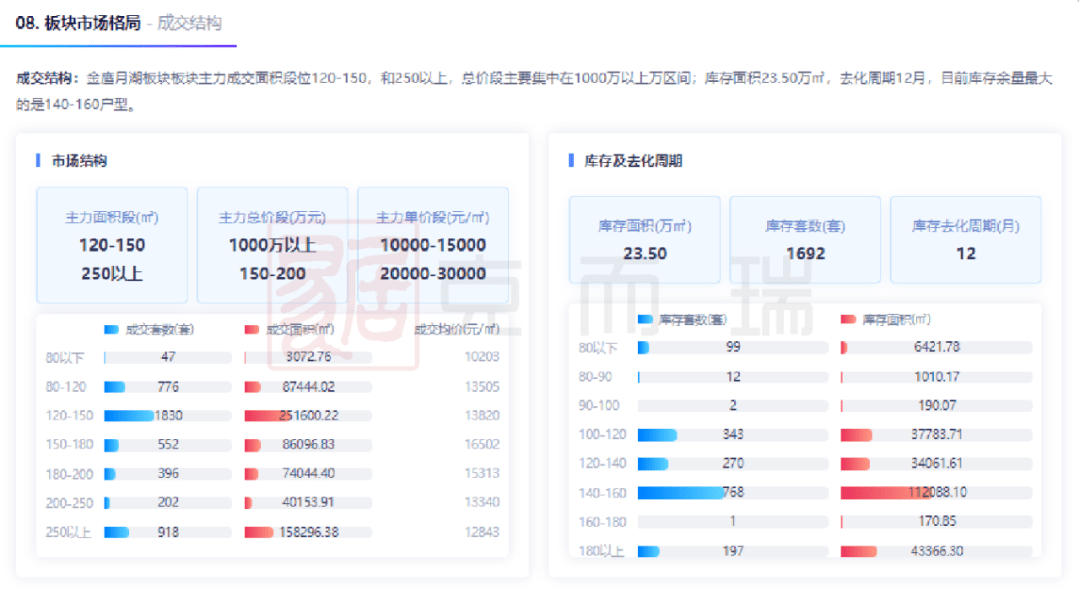This screenshot has width=1080, height=591.
Task: Click the 主力总价段(万元) summary card
Action: pos(272,245)
